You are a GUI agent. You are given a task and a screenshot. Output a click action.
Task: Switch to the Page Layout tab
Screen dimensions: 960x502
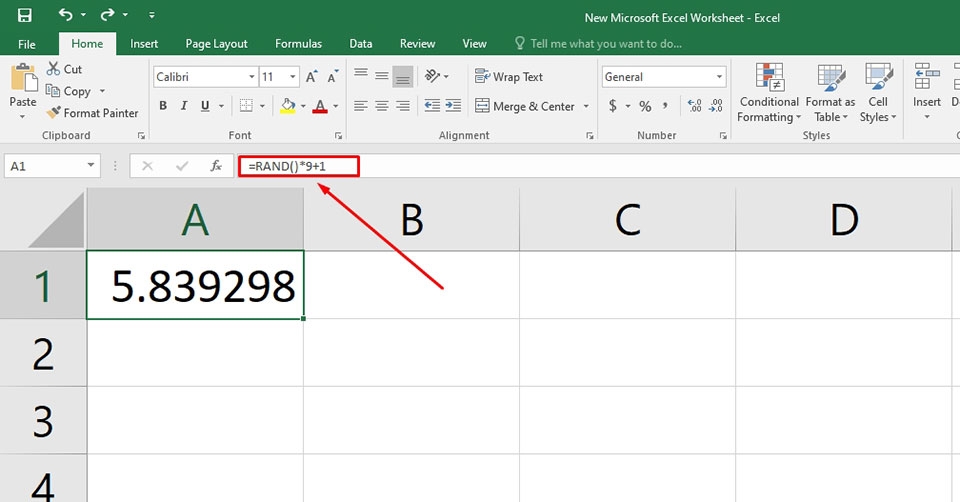coord(216,44)
